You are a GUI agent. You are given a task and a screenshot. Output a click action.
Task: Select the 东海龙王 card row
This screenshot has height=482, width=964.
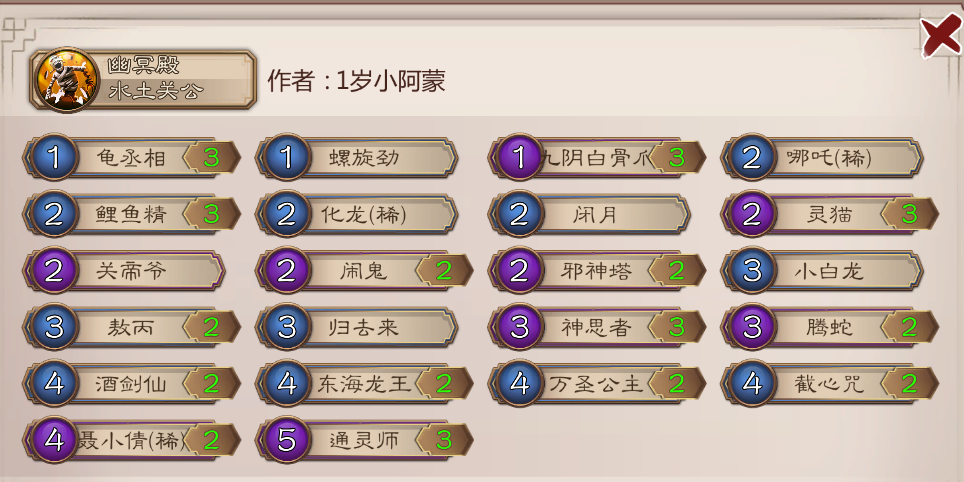click(363, 383)
